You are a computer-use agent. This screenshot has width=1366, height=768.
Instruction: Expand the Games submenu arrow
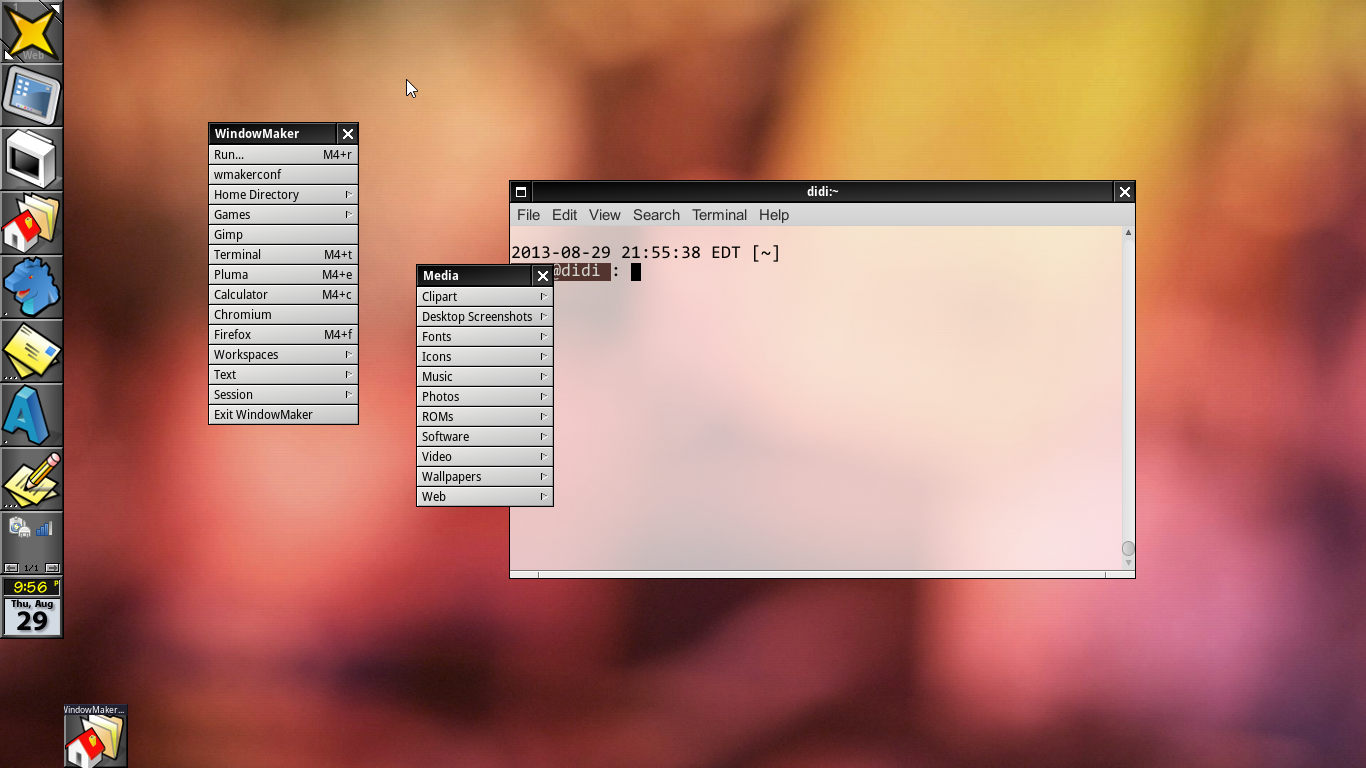click(x=348, y=214)
